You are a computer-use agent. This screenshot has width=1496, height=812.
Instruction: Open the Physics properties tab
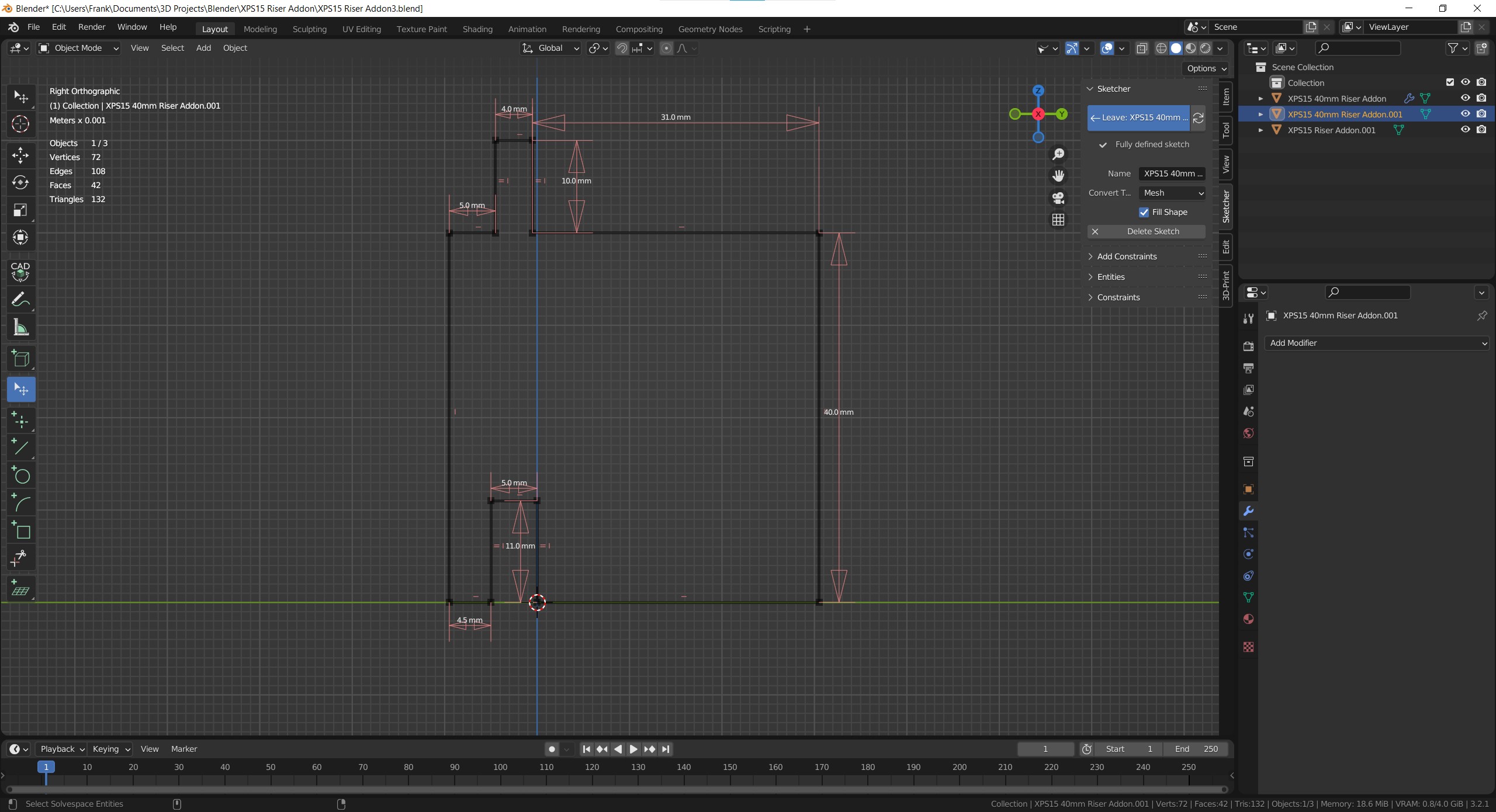pyautogui.click(x=1248, y=554)
